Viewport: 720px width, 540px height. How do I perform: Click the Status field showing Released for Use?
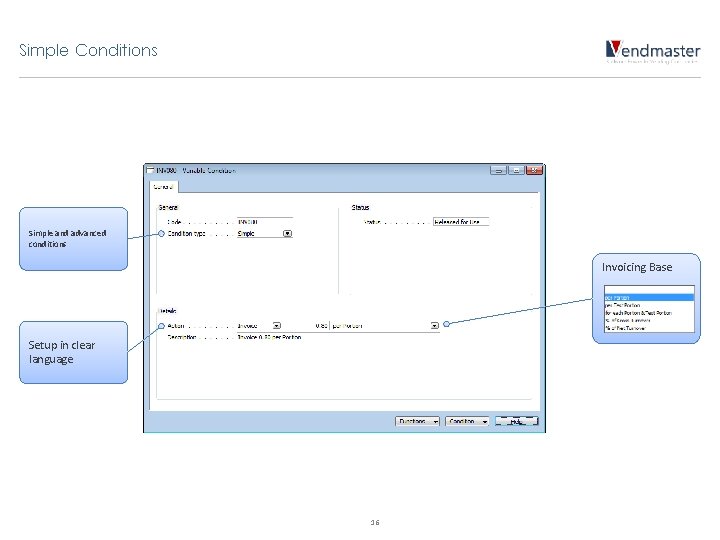pos(461,222)
